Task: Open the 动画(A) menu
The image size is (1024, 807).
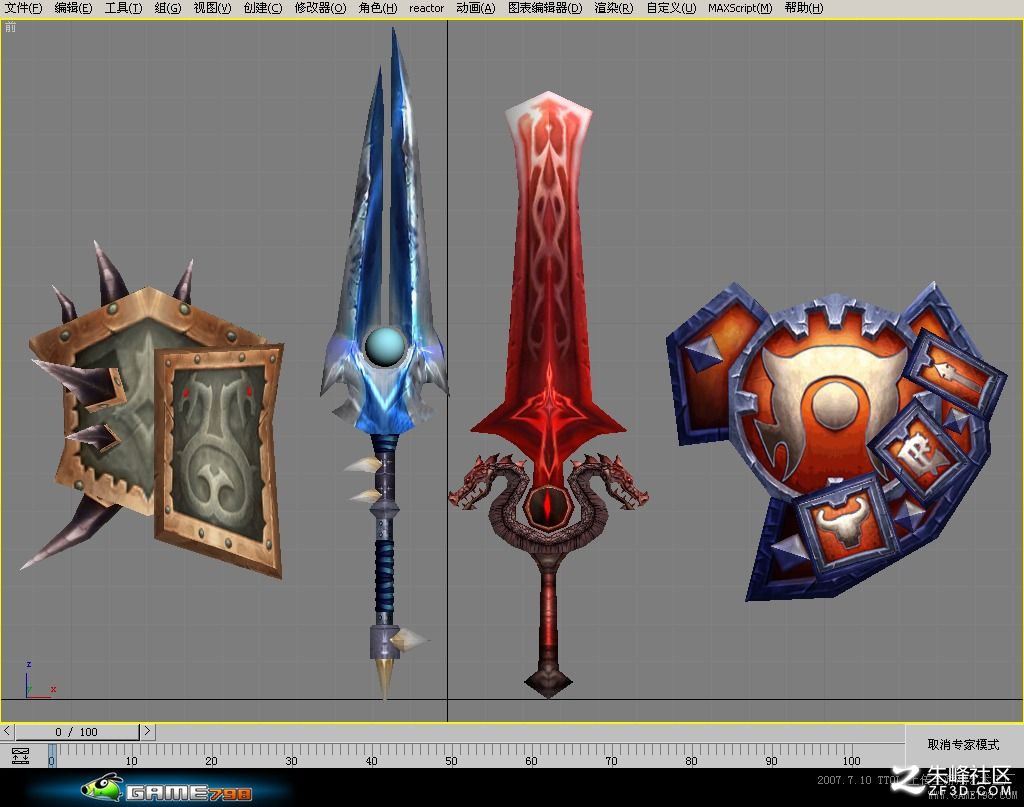Action: pyautogui.click(x=475, y=8)
